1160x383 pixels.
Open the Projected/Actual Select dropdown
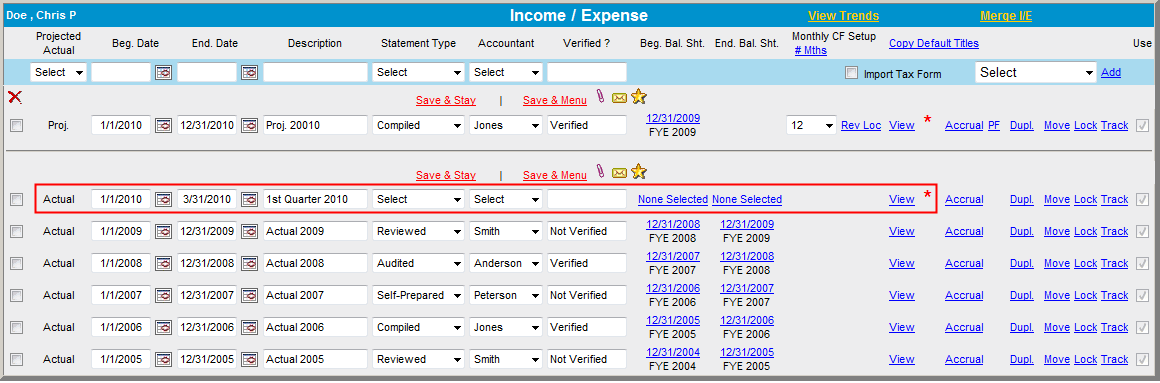(x=58, y=72)
